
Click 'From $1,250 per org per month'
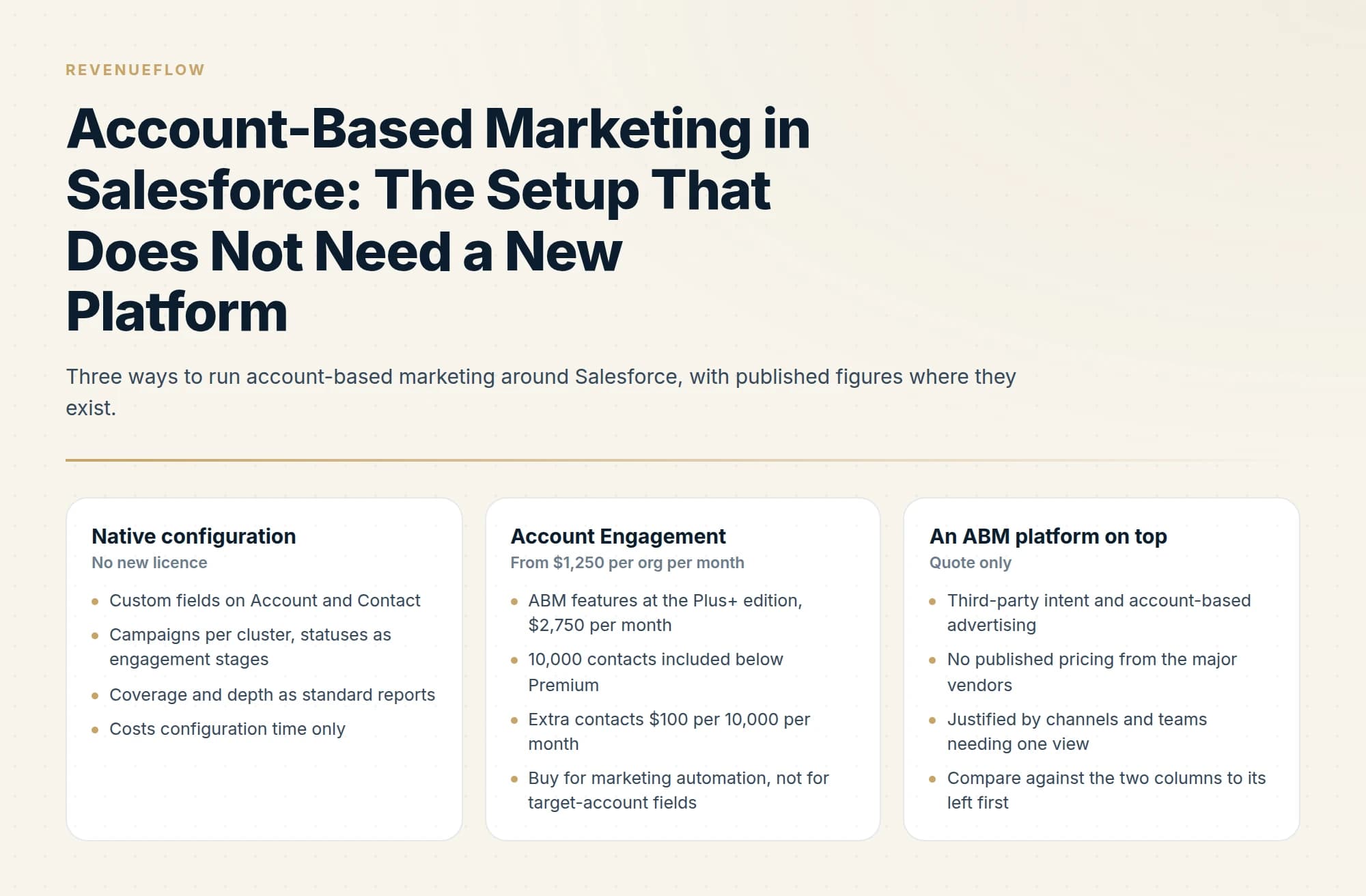click(x=627, y=563)
